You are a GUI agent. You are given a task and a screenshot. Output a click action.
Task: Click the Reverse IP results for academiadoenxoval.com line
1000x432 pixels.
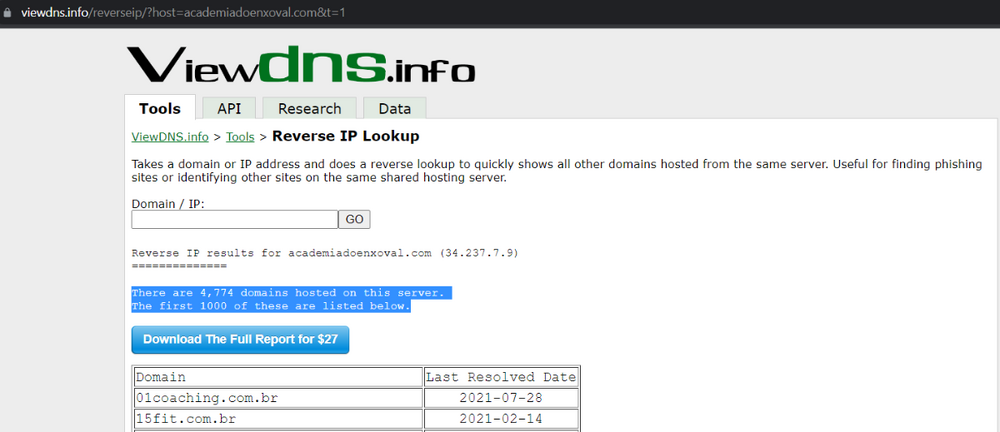click(x=325, y=253)
